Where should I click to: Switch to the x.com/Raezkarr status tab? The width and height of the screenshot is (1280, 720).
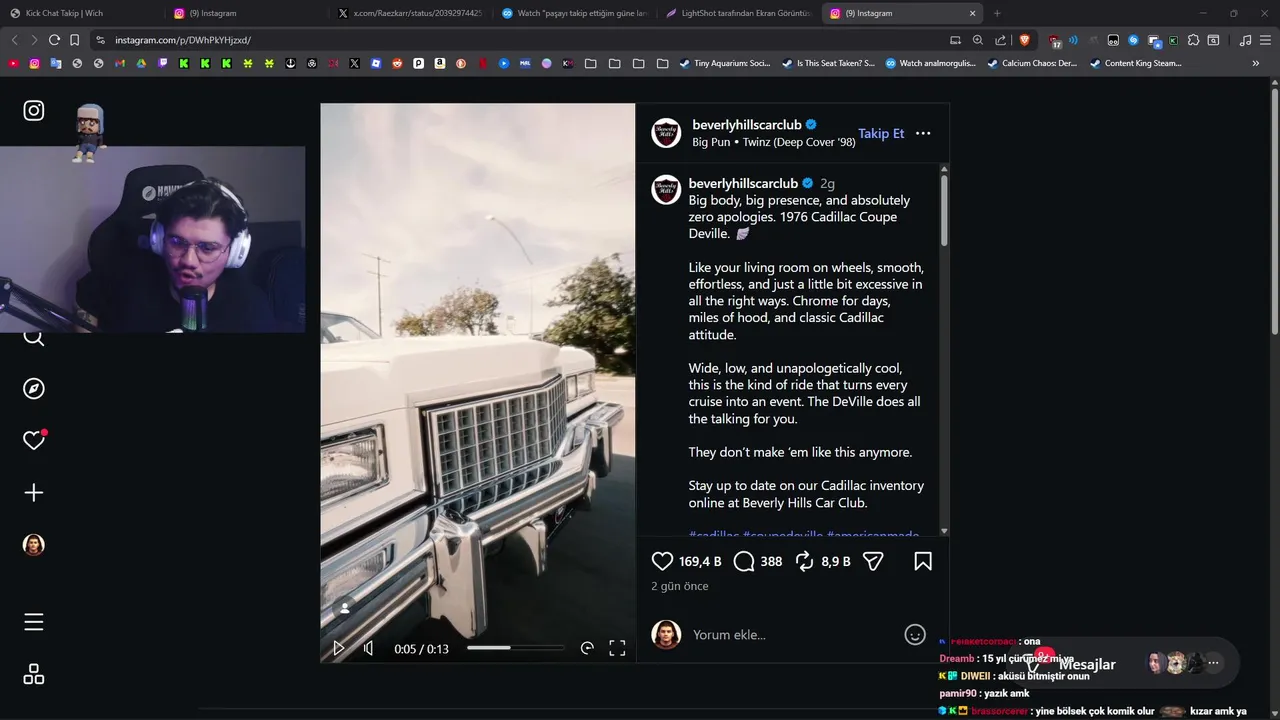410,13
